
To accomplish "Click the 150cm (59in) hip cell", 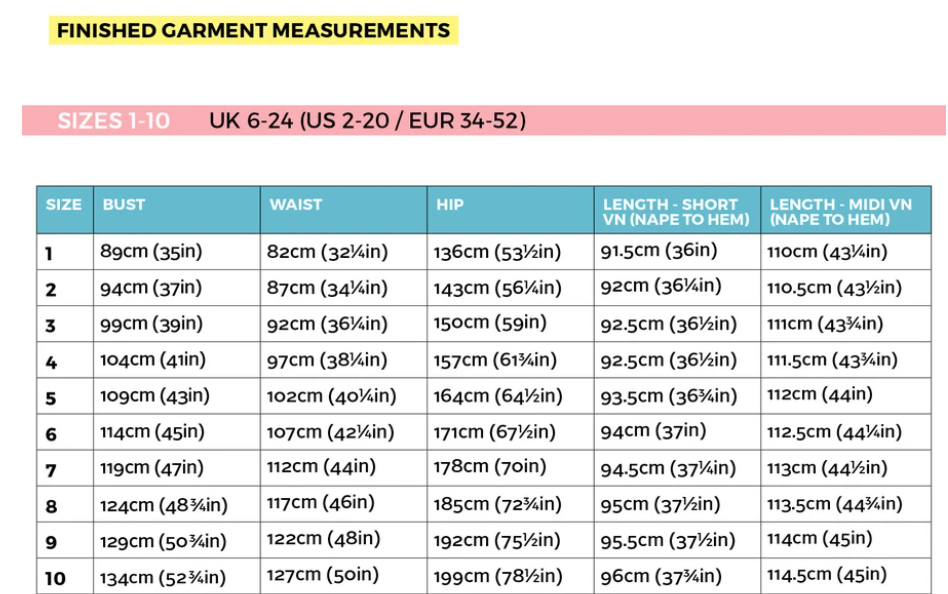I will [490, 324].
